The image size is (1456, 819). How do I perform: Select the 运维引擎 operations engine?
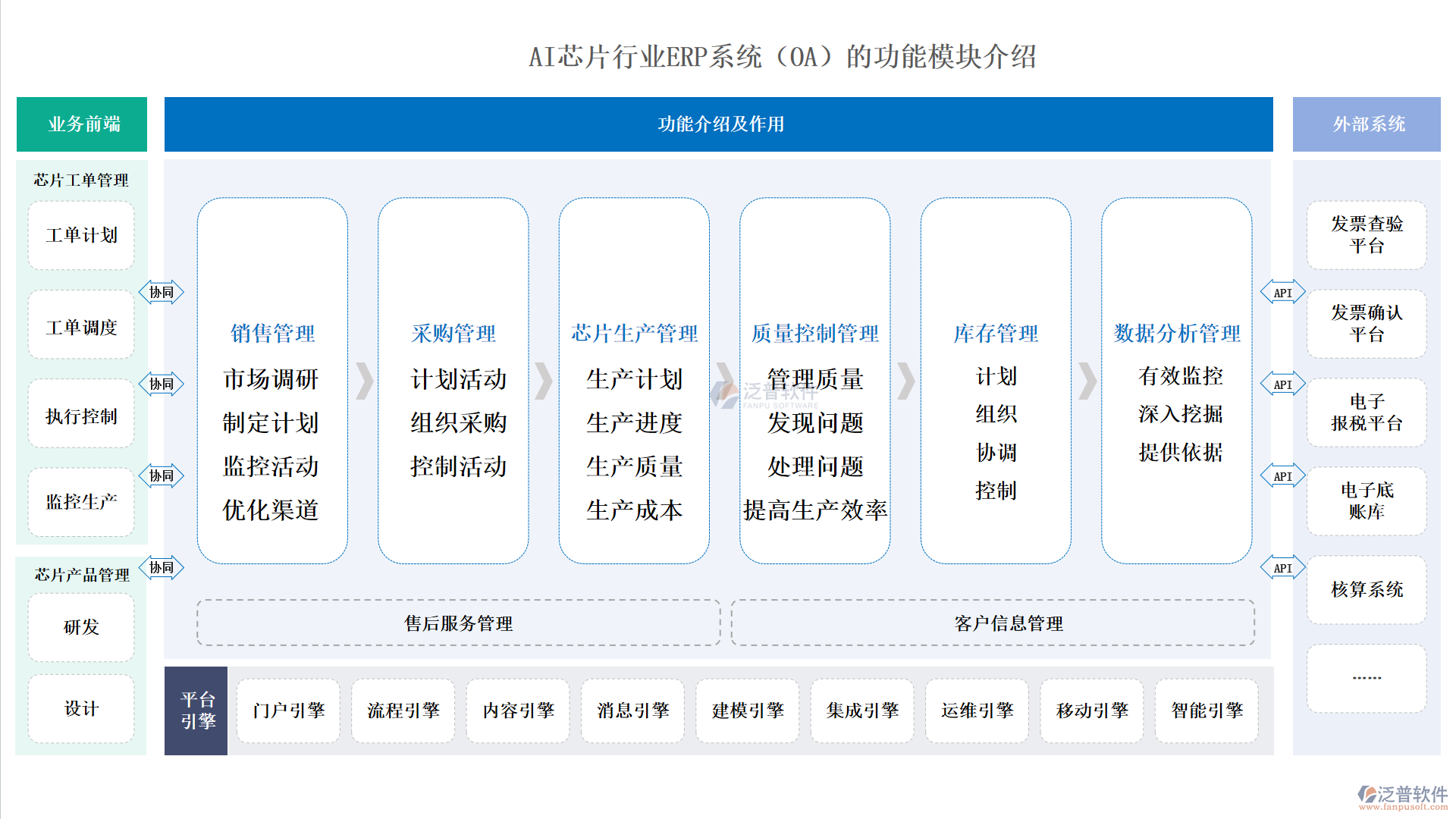click(977, 711)
